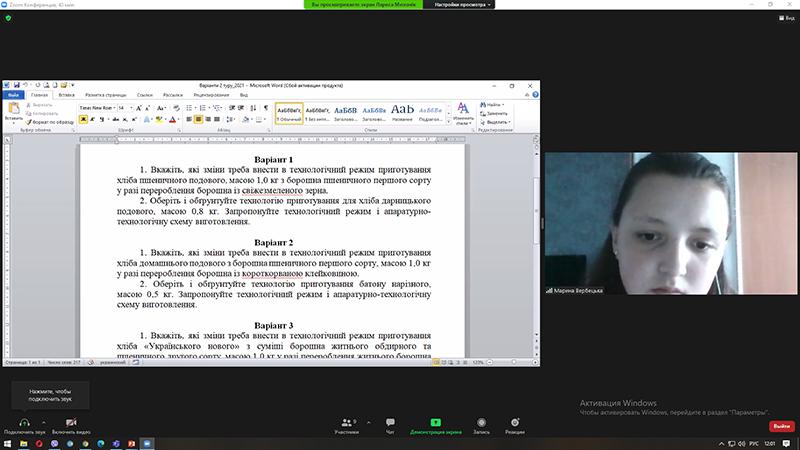The image size is (800, 450).
Task: Click the Найти find button
Action: 494,104
